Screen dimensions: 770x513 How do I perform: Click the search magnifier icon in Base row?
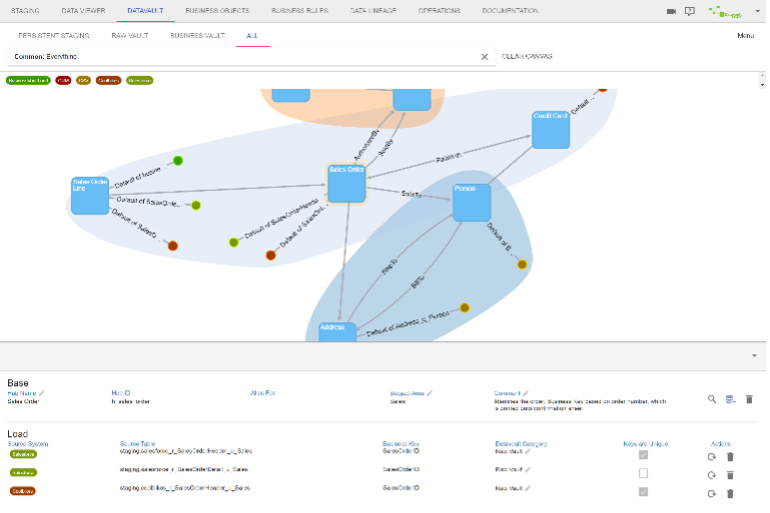pos(712,399)
